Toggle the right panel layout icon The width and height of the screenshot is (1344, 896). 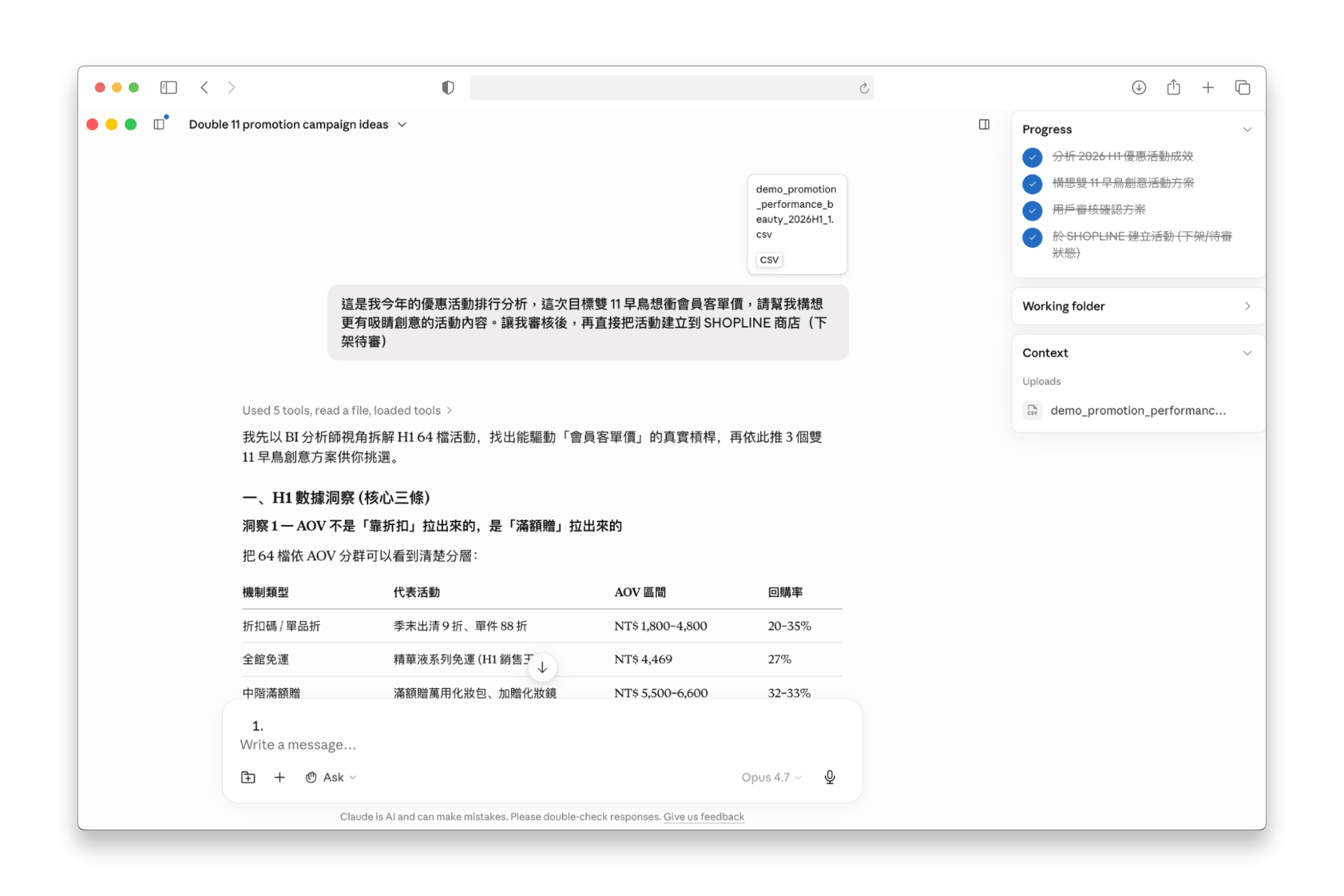click(x=984, y=125)
